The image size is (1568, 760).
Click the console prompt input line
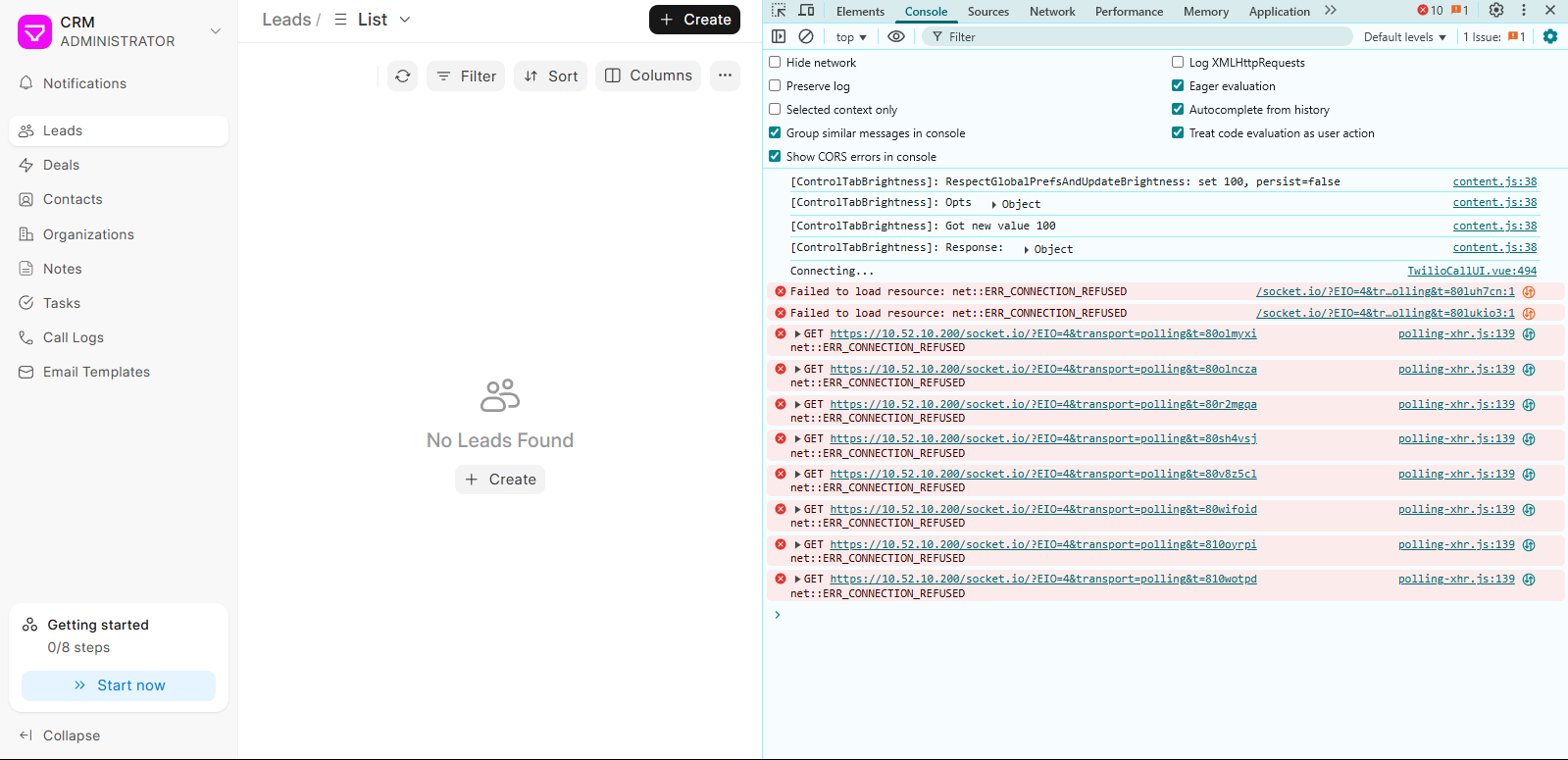click(x=1167, y=615)
